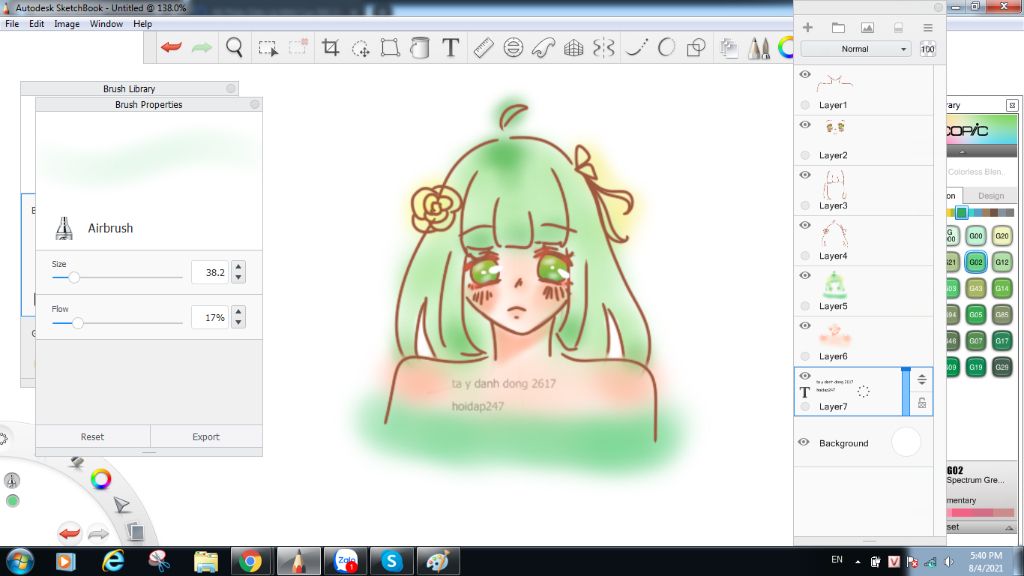Hide Layer6 using its eye icon

(x=805, y=326)
